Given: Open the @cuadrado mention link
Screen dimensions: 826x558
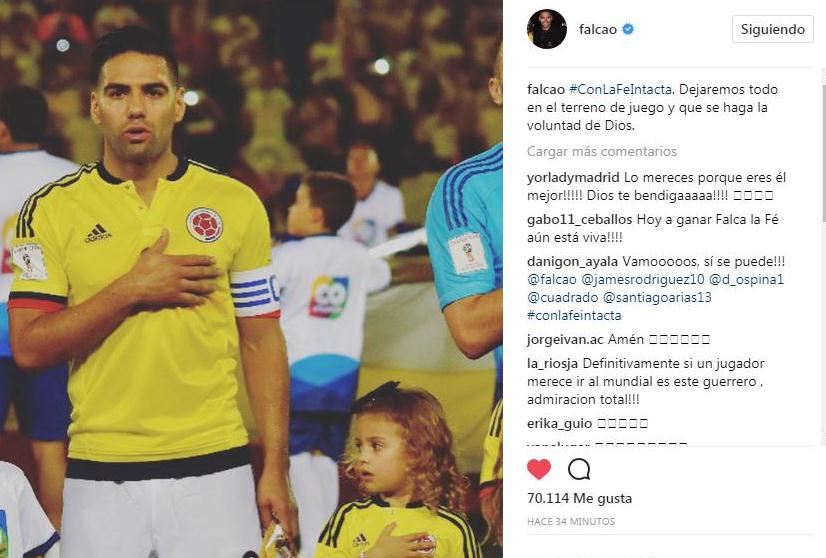Looking at the screenshot, I should tap(563, 298).
